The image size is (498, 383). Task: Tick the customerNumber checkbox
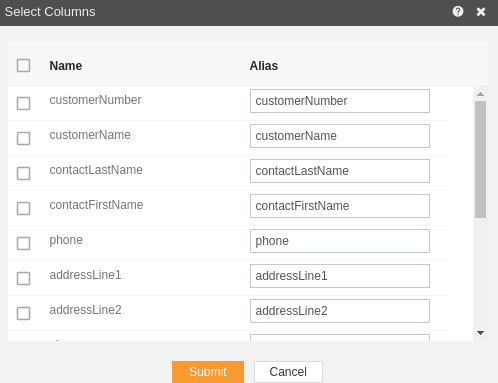click(23, 103)
